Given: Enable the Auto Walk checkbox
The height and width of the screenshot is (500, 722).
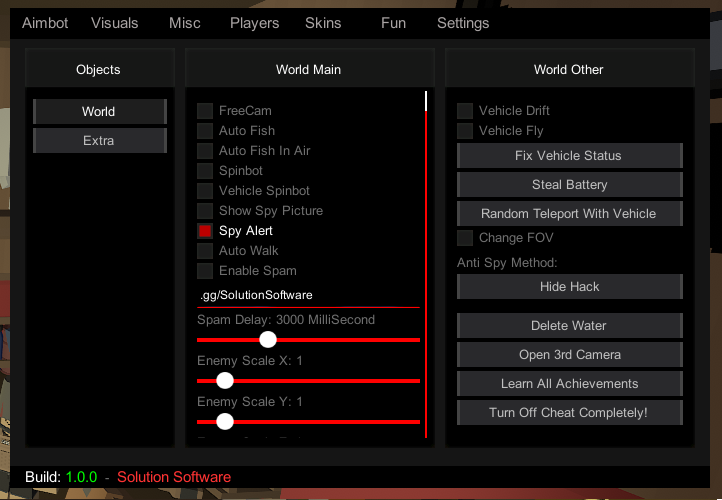Looking at the screenshot, I should [205, 251].
